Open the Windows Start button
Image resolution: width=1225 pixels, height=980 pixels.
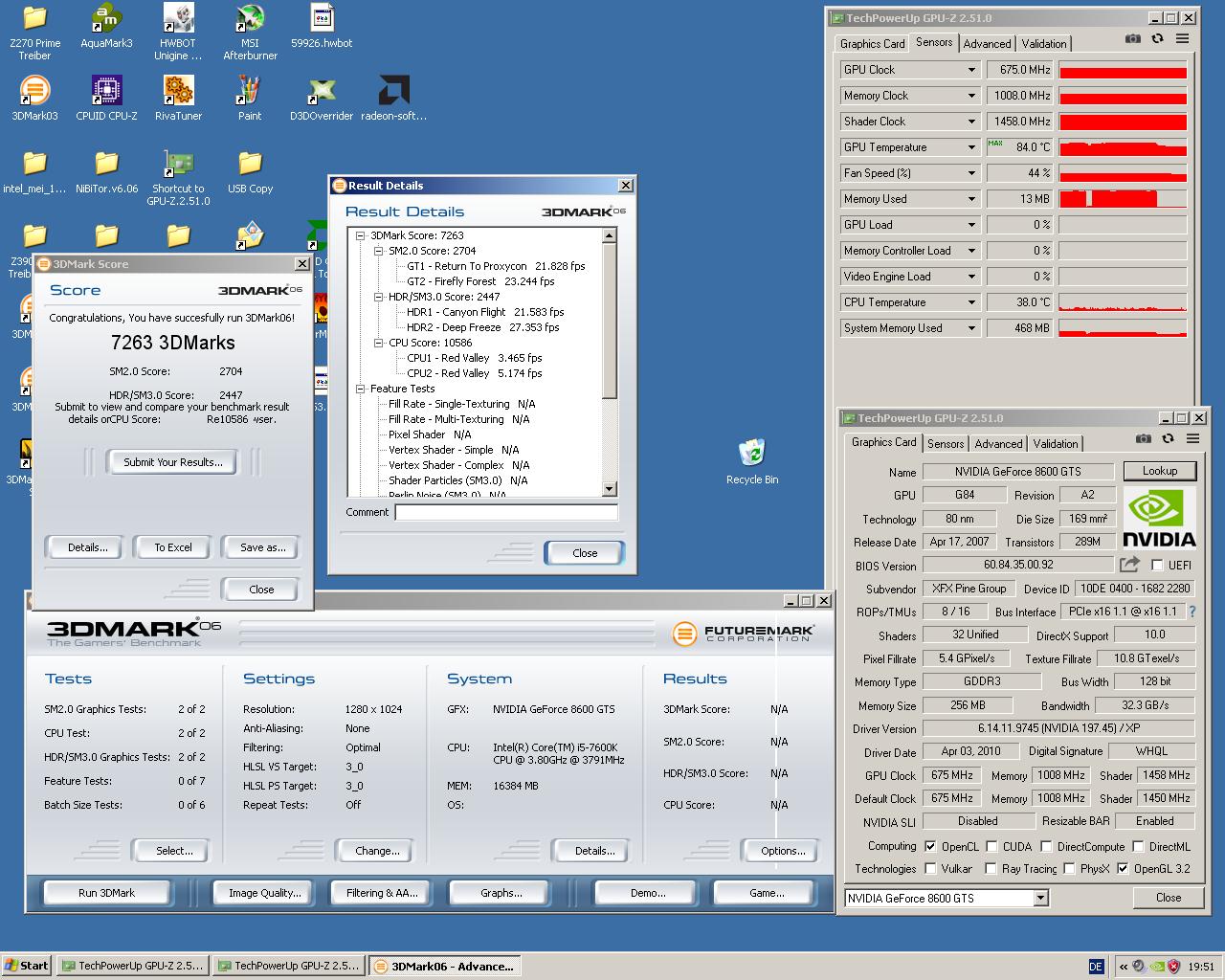pyautogui.click(x=26, y=966)
